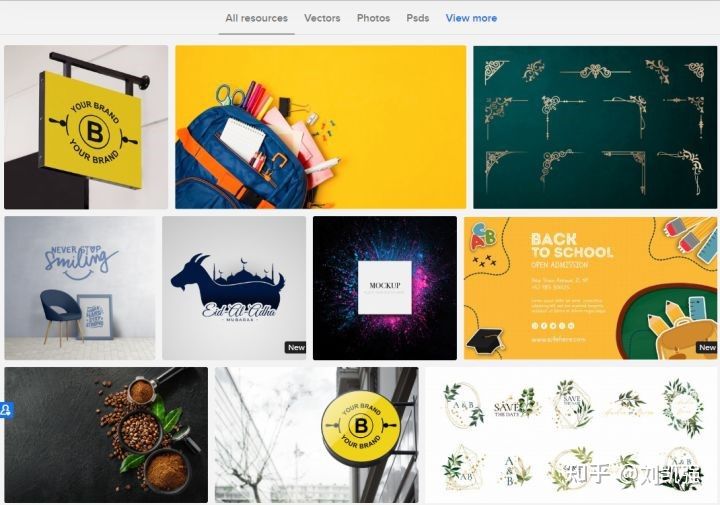Open the blue backpack school supplies photo
The width and height of the screenshot is (720, 505).
321,127
